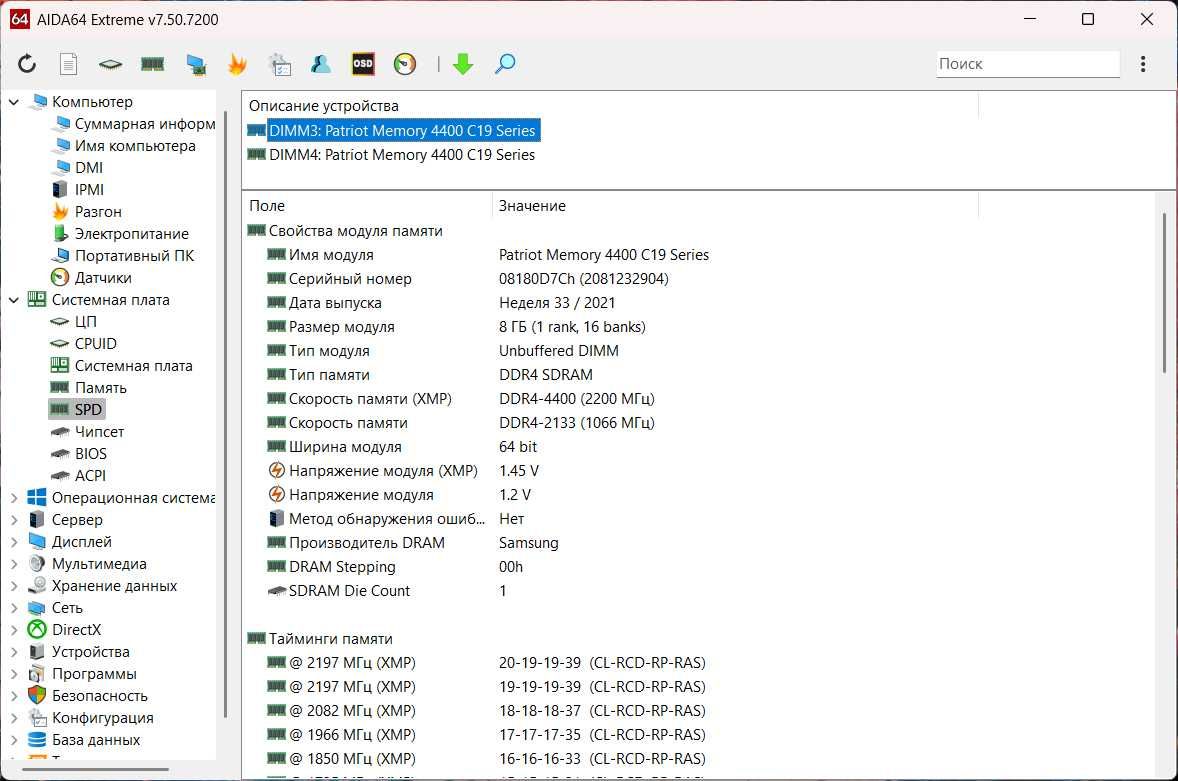Expand the Программы tree node
The height and width of the screenshot is (781, 1178).
pyautogui.click(x=14, y=674)
